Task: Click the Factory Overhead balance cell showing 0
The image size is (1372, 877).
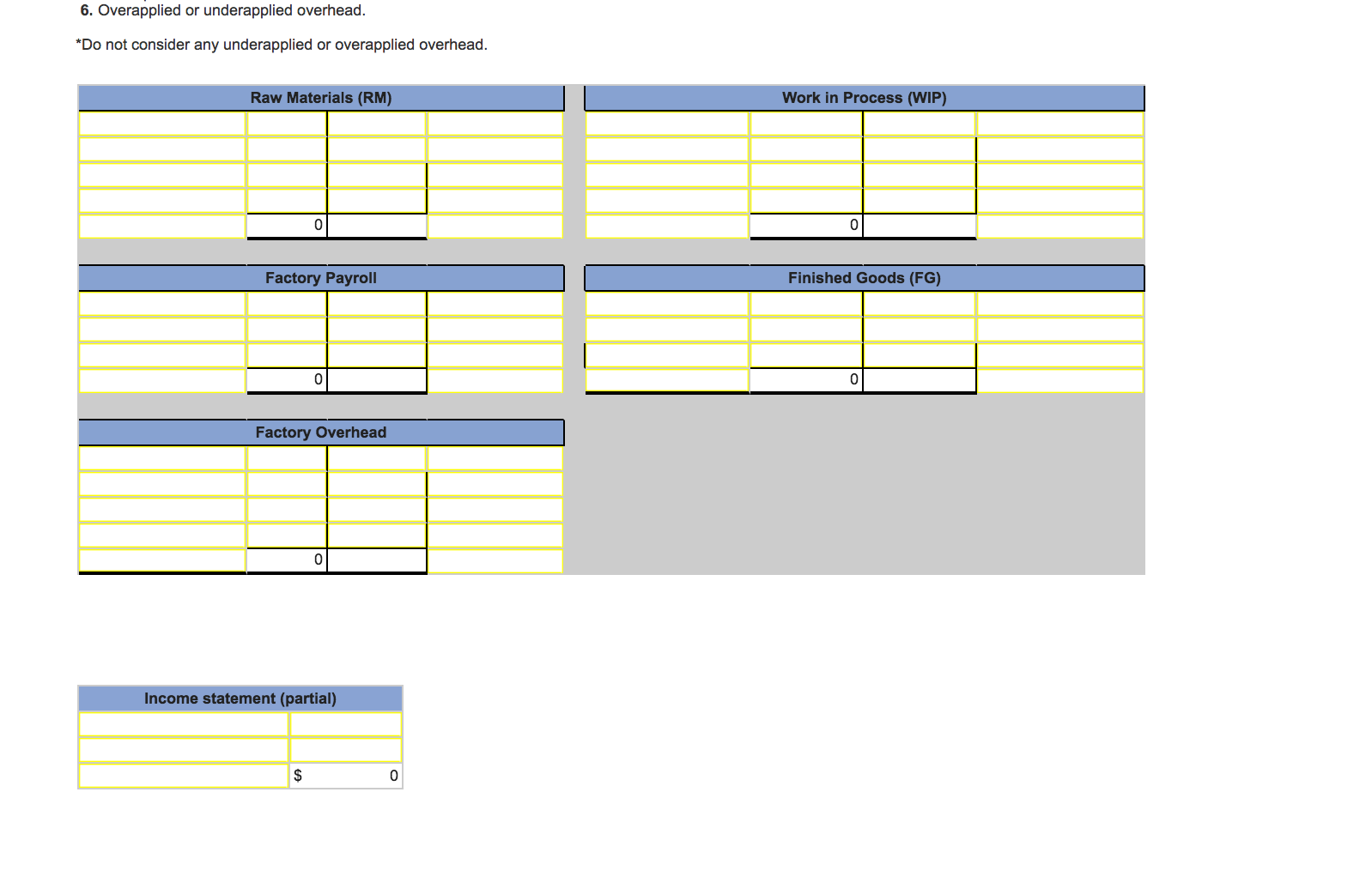Action: click(x=287, y=559)
